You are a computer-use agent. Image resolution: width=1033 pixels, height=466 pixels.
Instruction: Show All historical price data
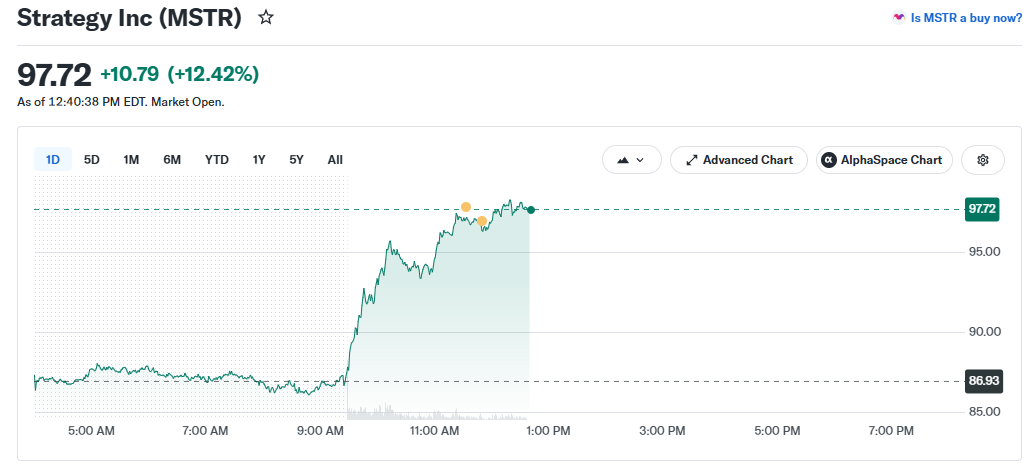pyautogui.click(x=335, y=160)
